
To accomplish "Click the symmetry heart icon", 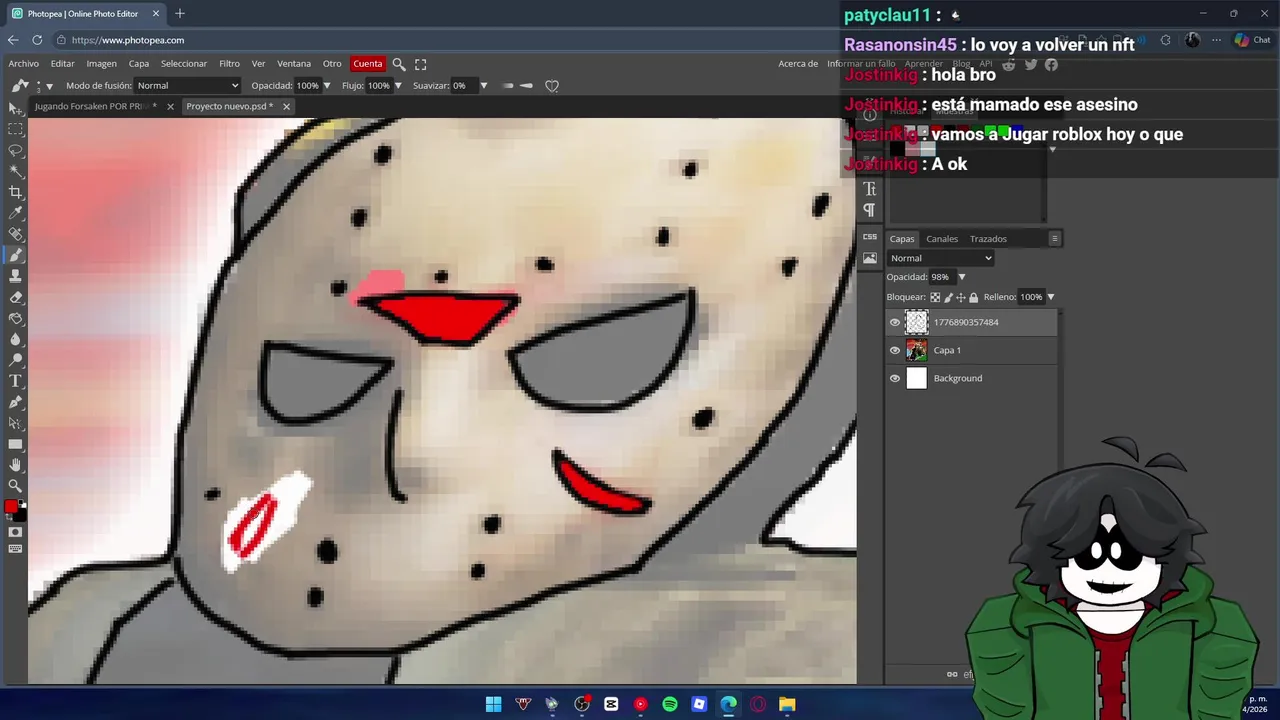I will [551, 86].
